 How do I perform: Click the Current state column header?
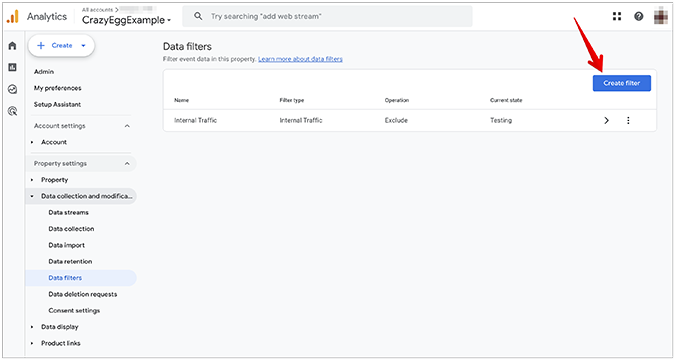coord(506,100)
